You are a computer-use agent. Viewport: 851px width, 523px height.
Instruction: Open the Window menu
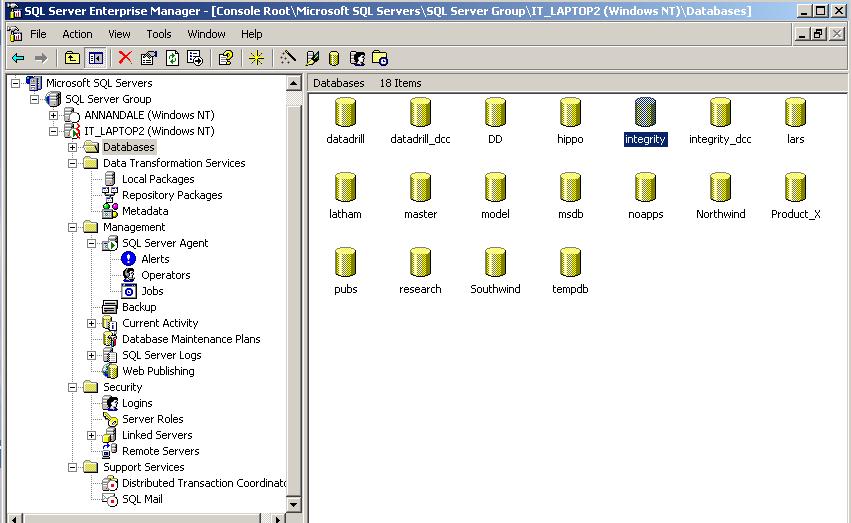coord(206,34)
